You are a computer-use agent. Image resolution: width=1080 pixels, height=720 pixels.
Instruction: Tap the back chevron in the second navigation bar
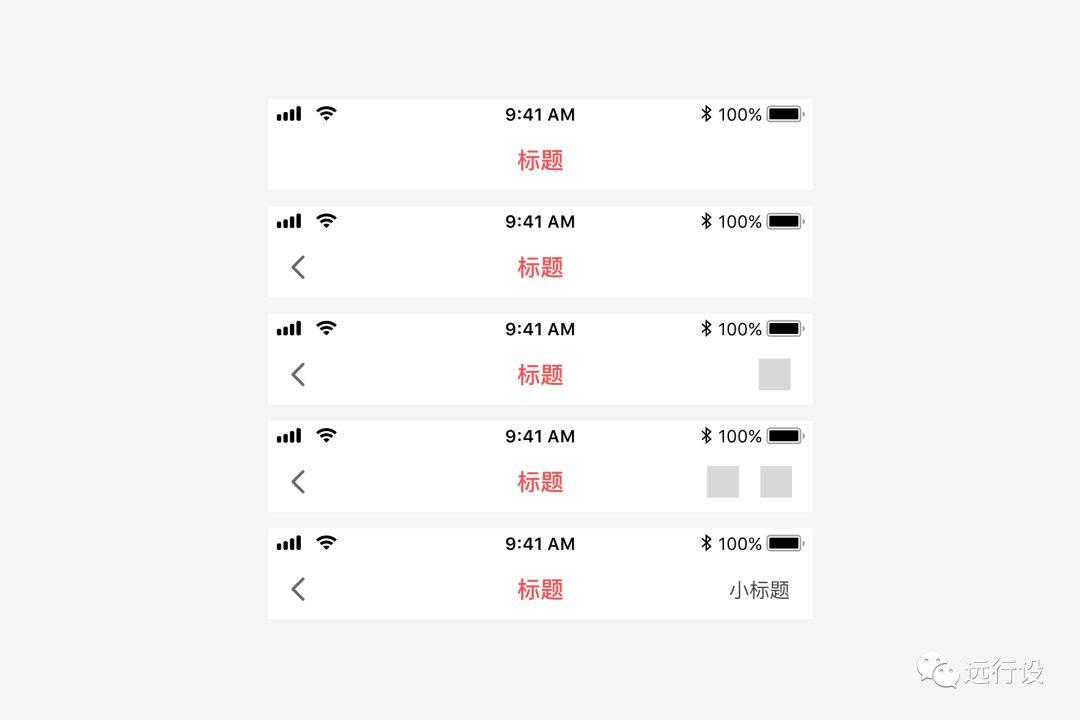click(298, 267)
